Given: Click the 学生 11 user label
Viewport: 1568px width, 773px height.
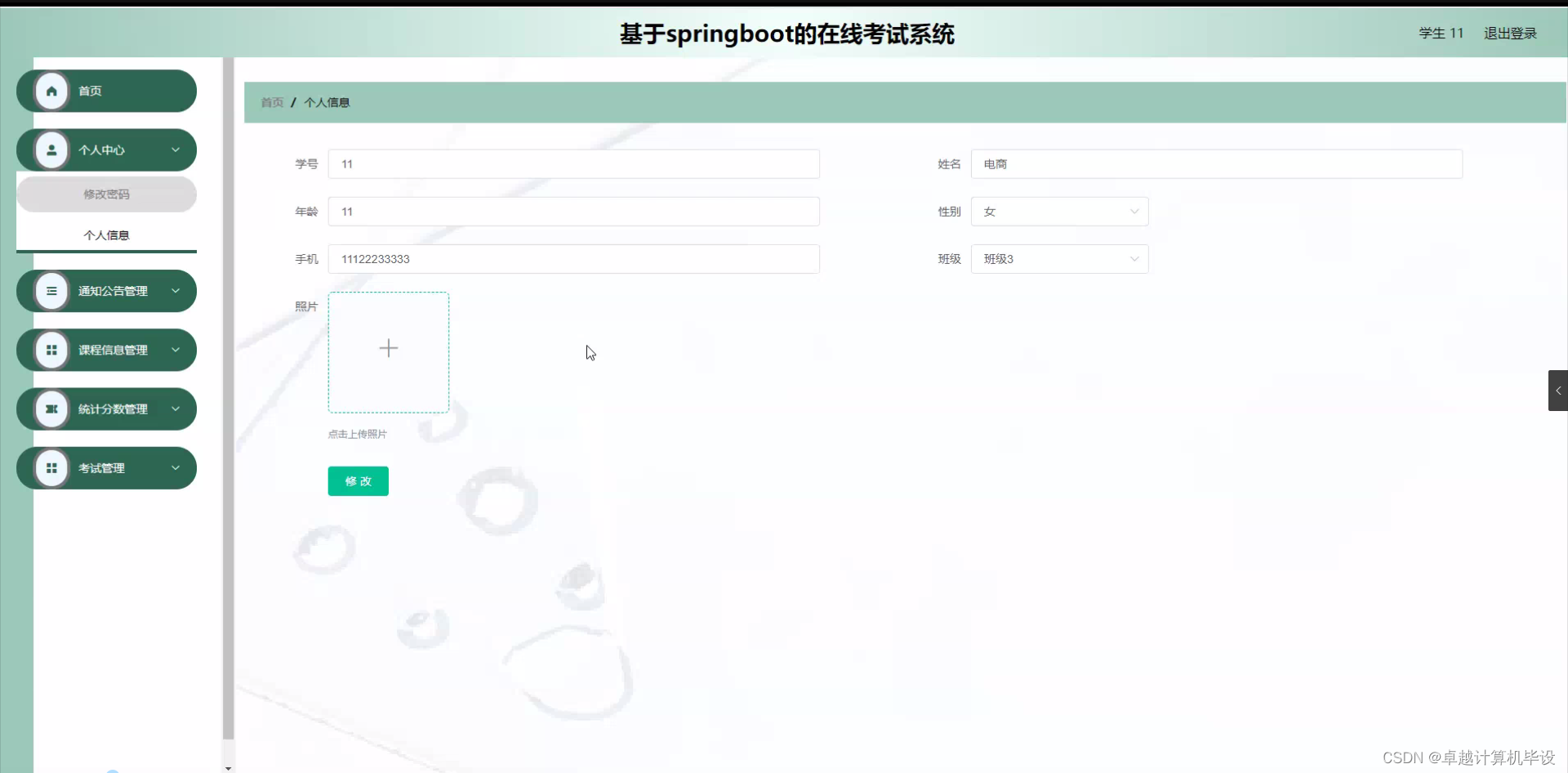Looking at the screenshot, I should [1441, 34].
